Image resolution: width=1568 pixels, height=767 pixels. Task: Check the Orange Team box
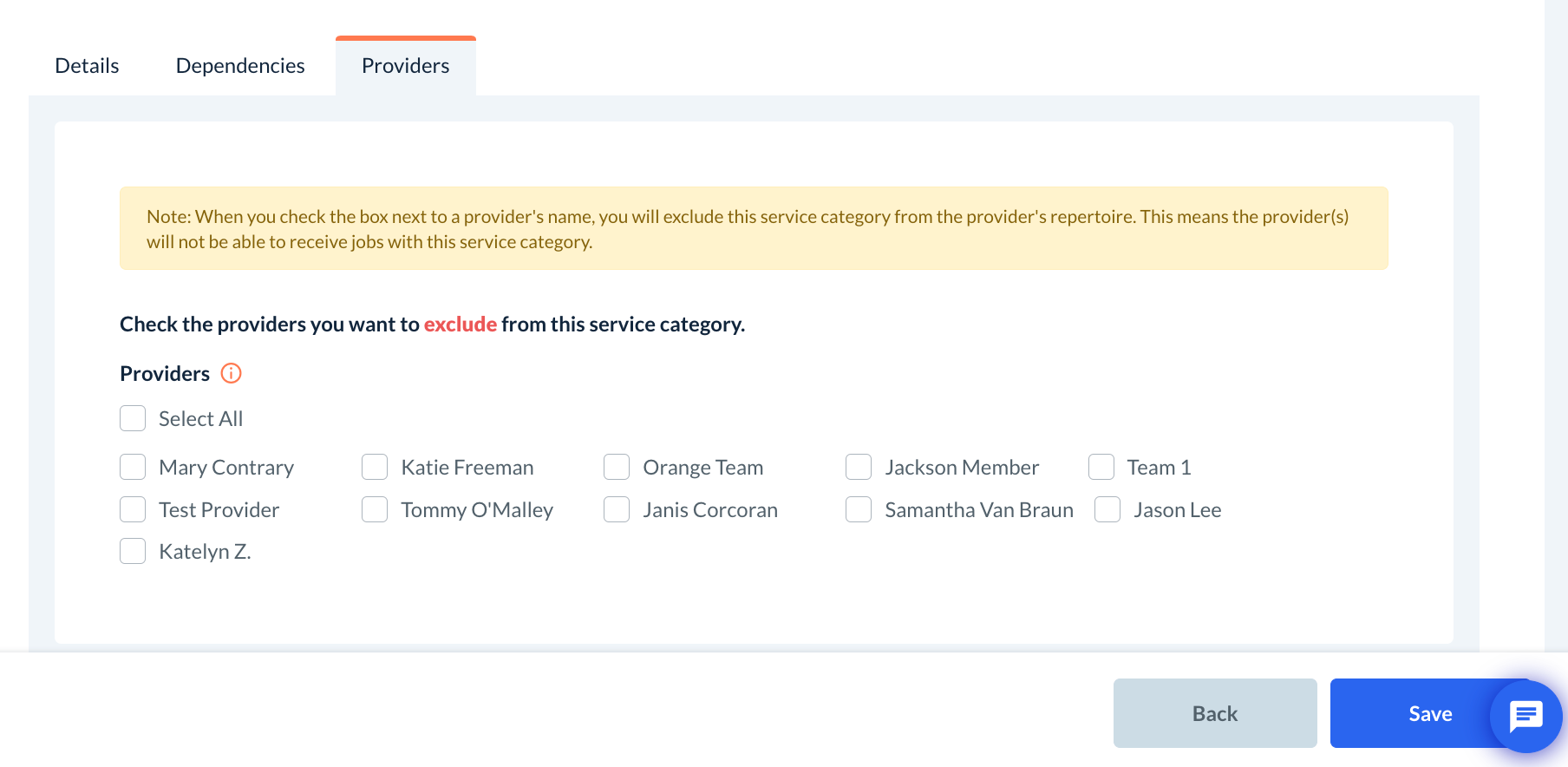[x=617, y=467]
